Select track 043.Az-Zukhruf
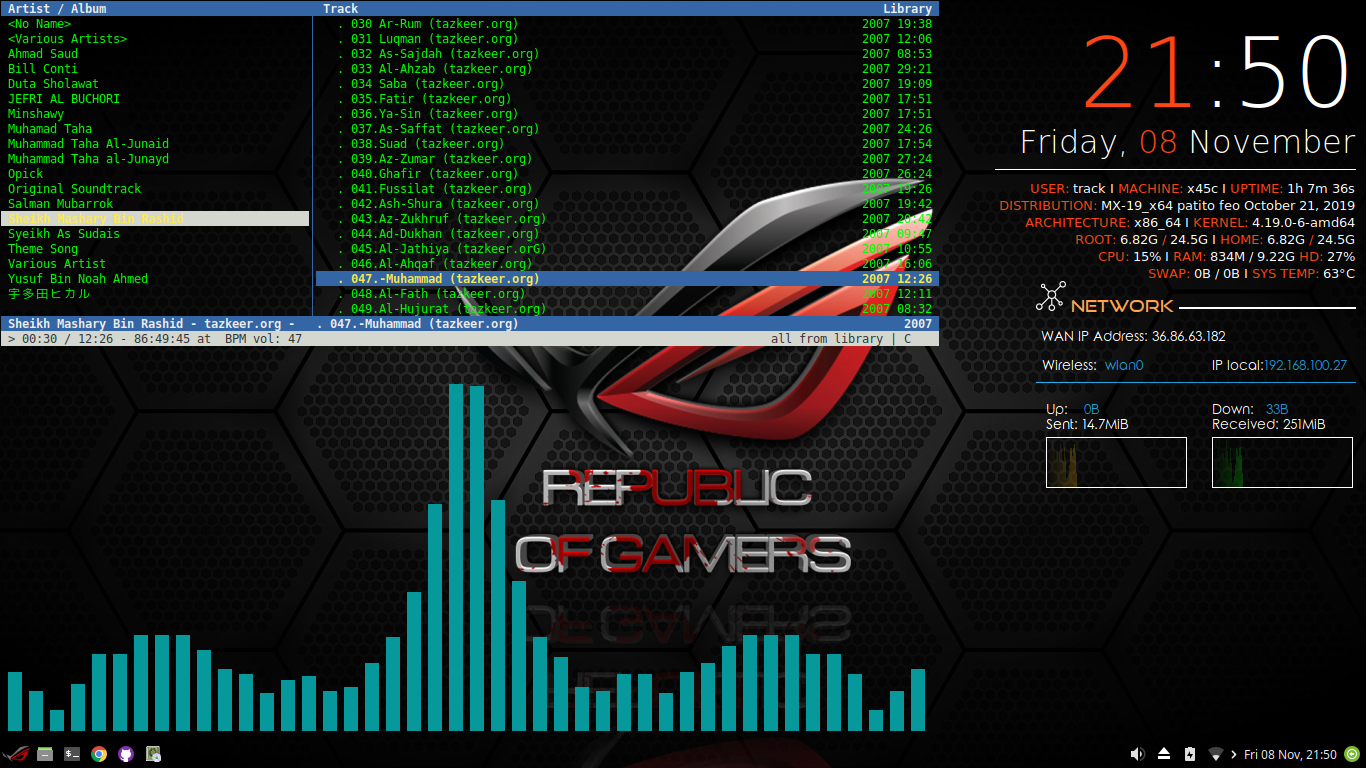Screen dimensions: 1366x768 (627, 218)
